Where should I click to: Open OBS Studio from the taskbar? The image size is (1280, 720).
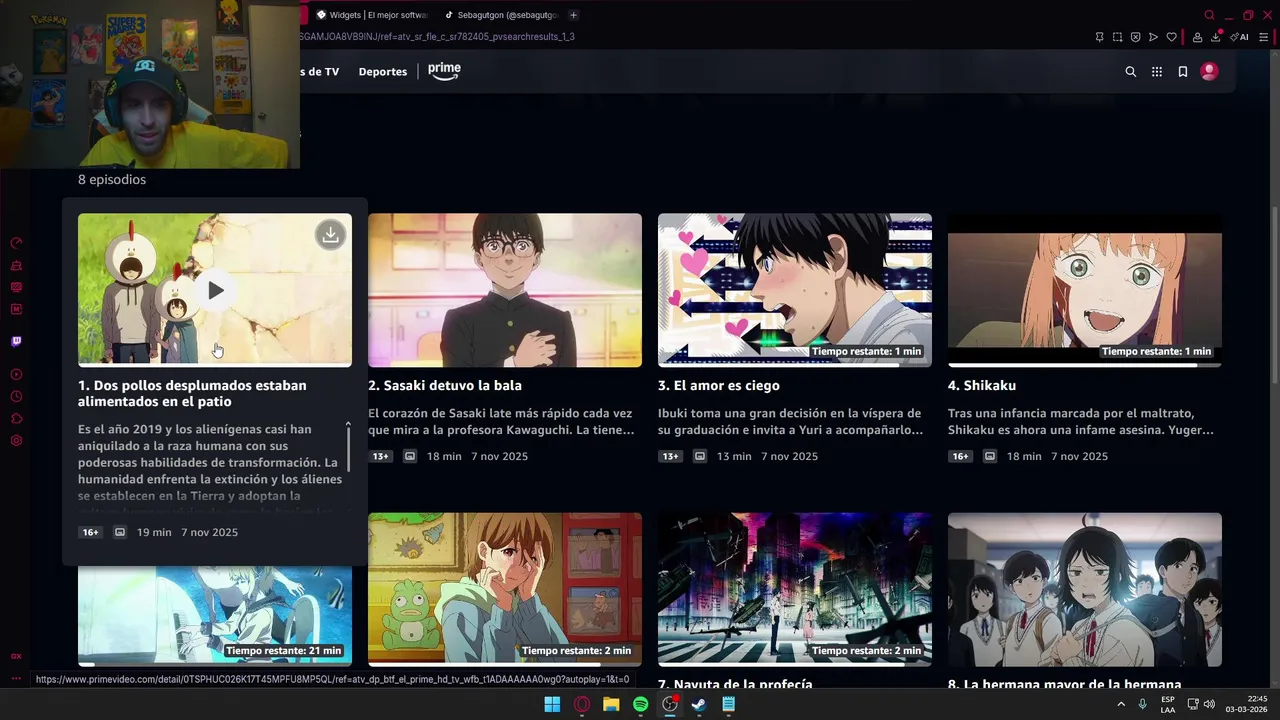coord(670,704)
